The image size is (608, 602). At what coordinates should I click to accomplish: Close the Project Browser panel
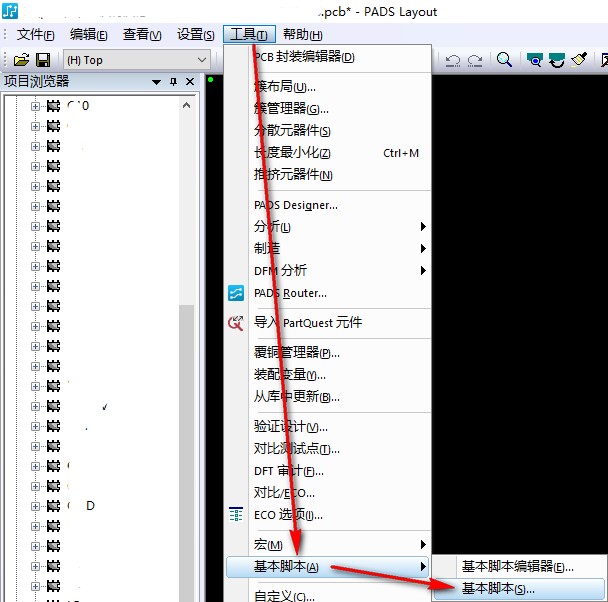coord(190,81)
